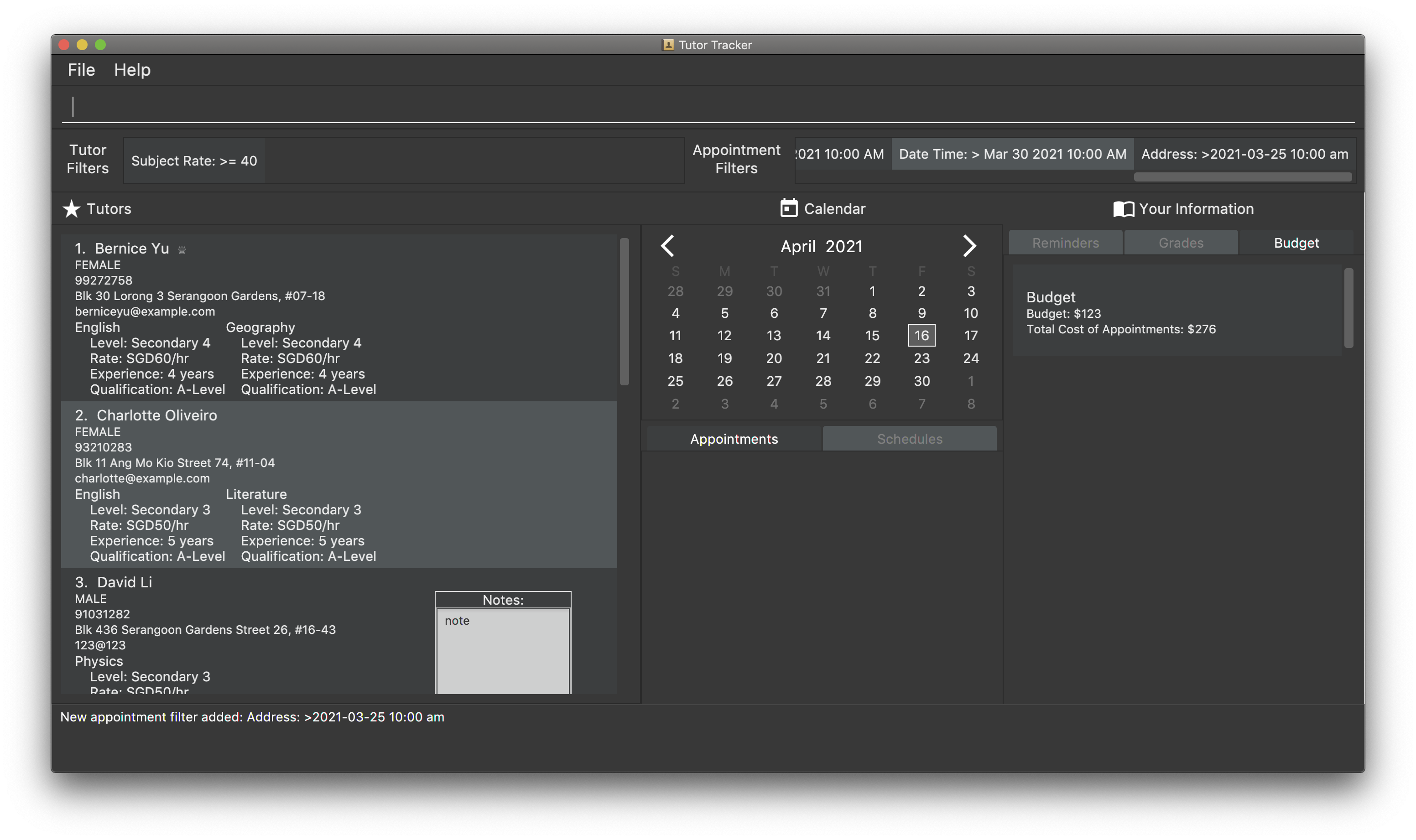The height and width of the screenshot is (840, 1416).
Task: Click phone number 93210283
Action: pos(103,447)
